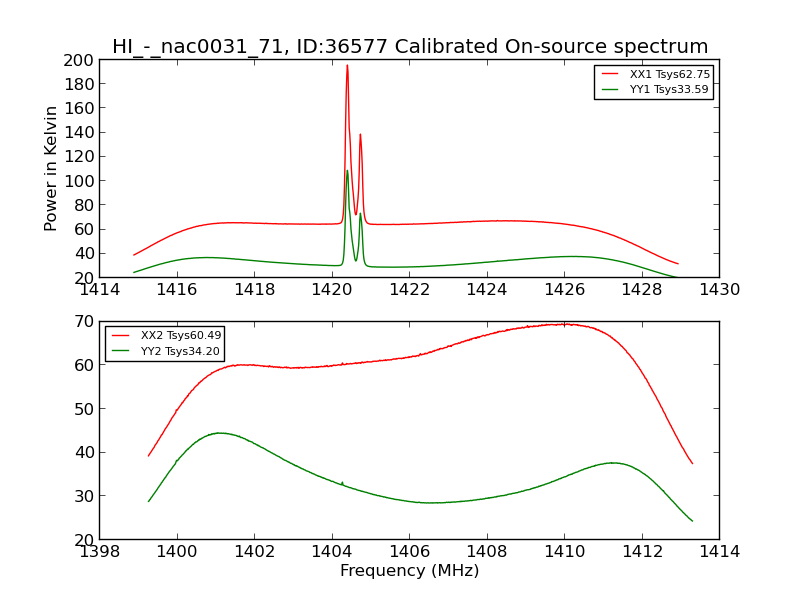The height and width of the screenshot is (600, 800).
Task: Click the green YY2 maximum near 1401 MHz
Action: [x=219, y=433]
